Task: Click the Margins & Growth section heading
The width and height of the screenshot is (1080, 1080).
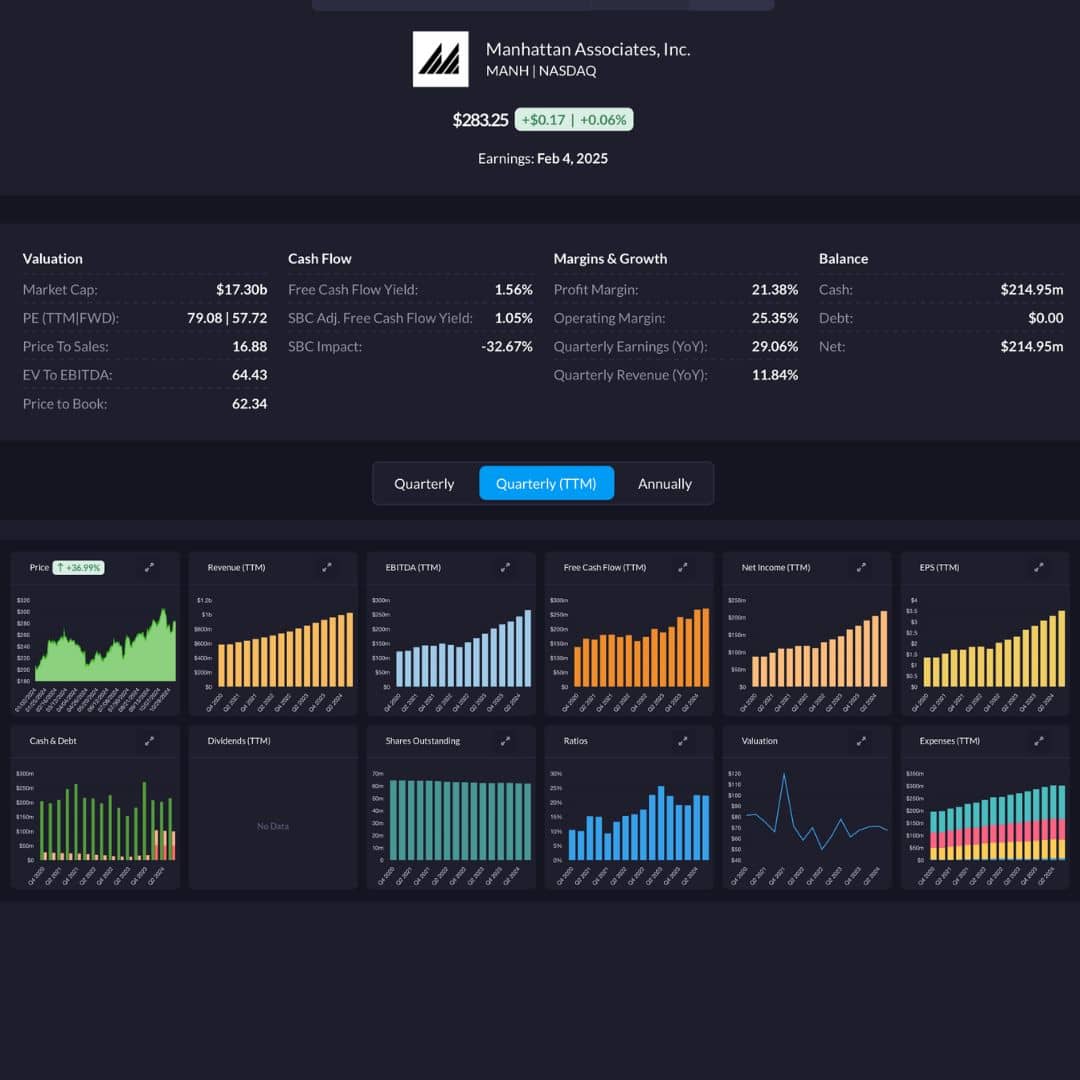Action: coord(610,259)
